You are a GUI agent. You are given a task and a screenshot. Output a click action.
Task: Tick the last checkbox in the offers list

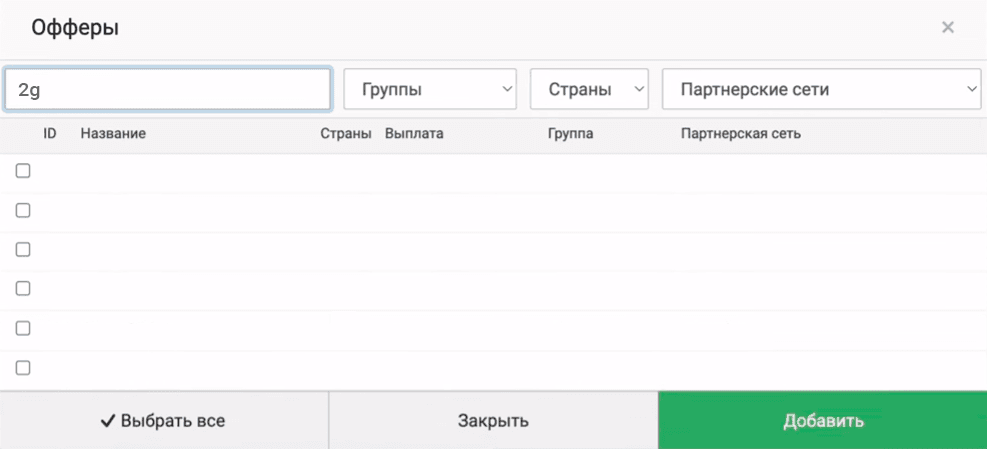point(23,367)
